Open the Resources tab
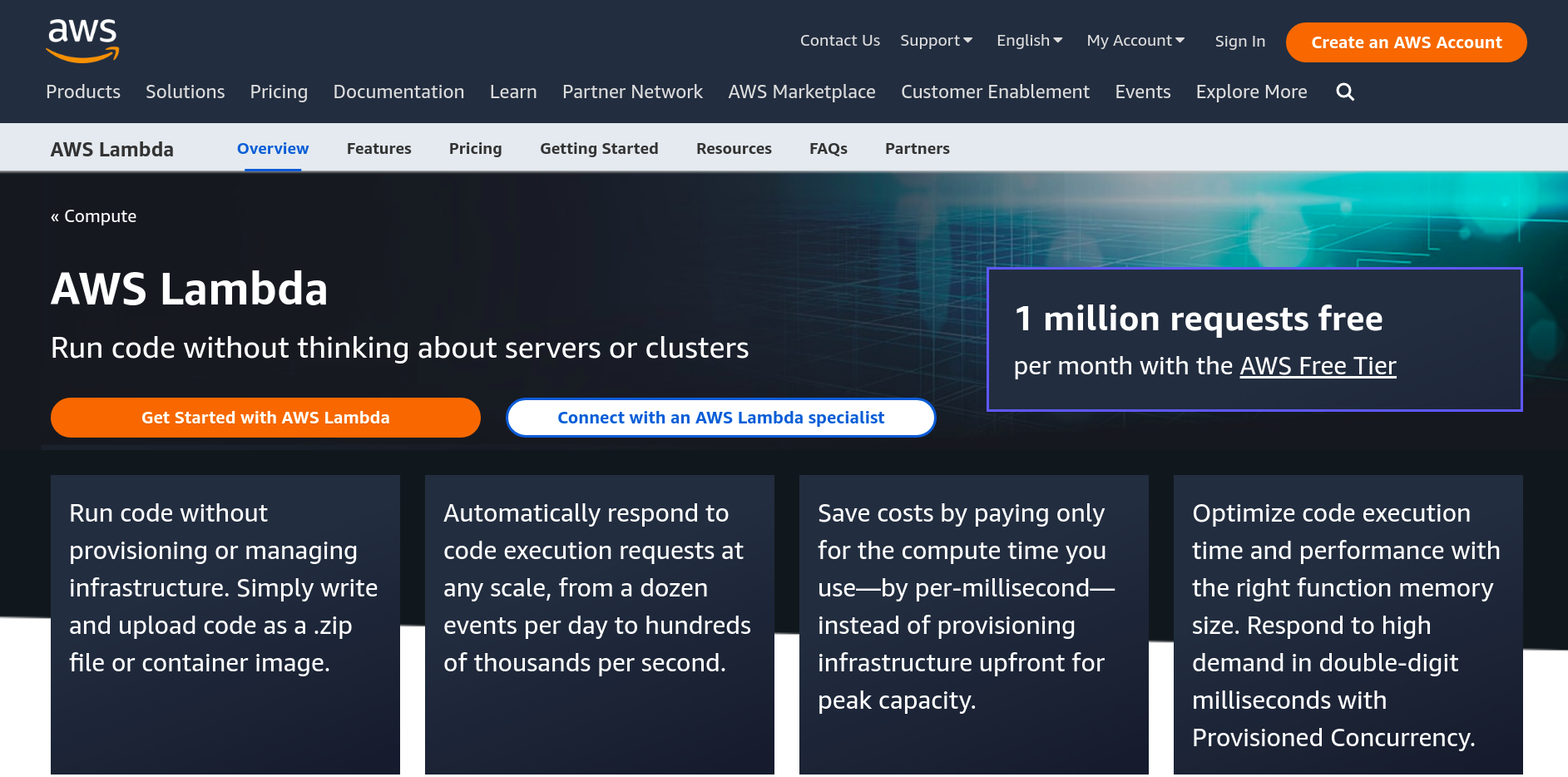 734,148
